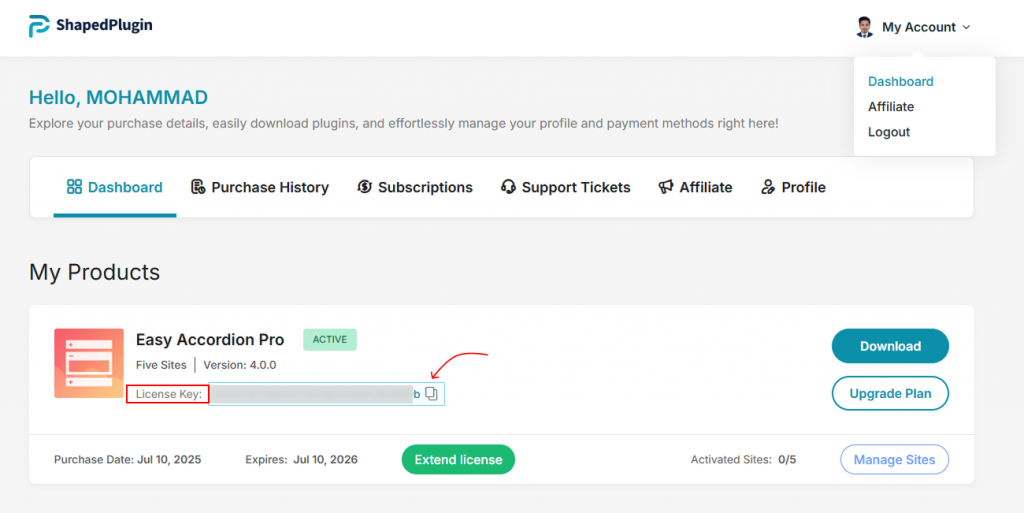The image size is (1024, 513).
Task: Click the Dashboard grid icon
Action: point(74,187)
